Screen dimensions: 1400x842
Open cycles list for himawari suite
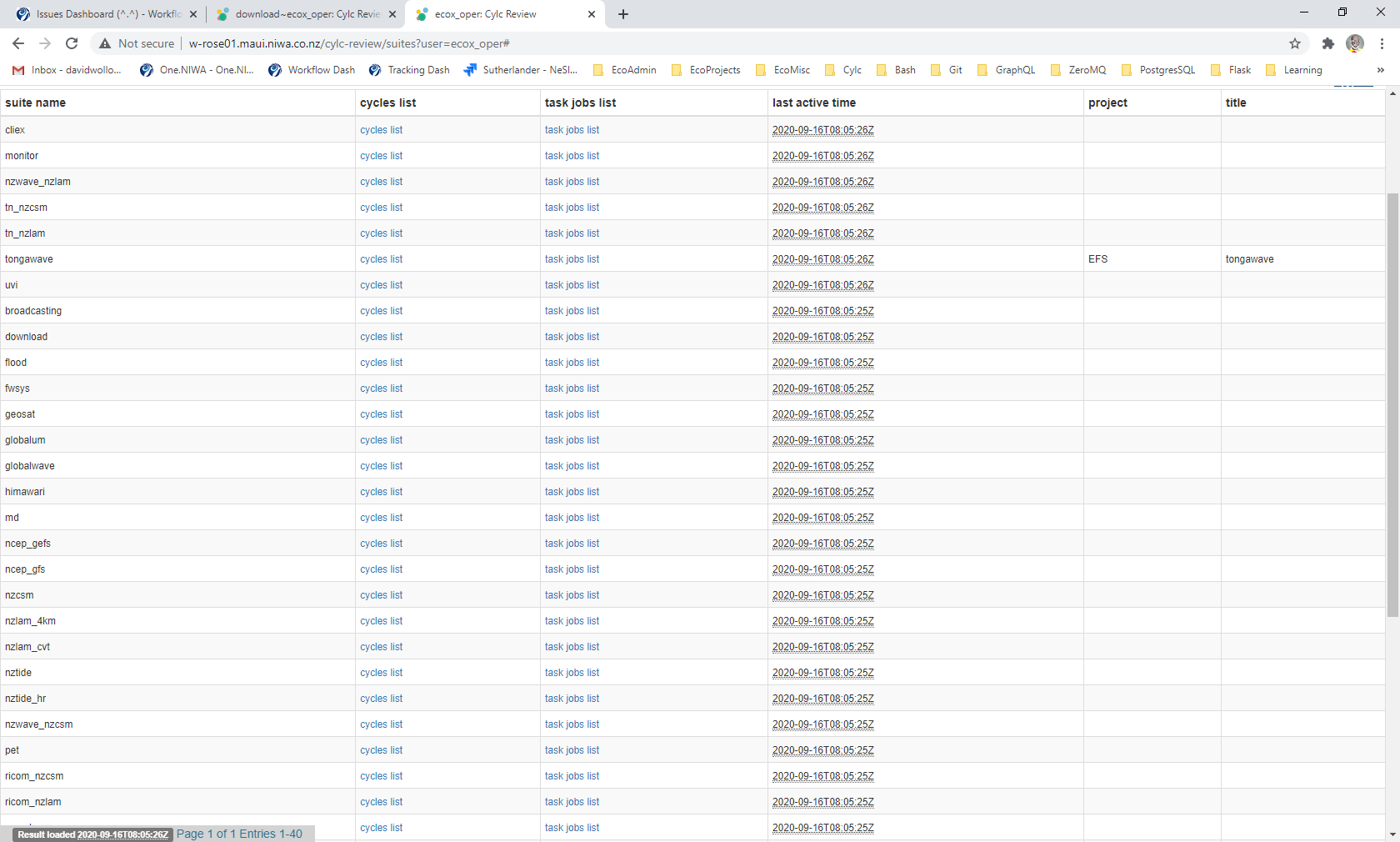[x=382, y=492]
